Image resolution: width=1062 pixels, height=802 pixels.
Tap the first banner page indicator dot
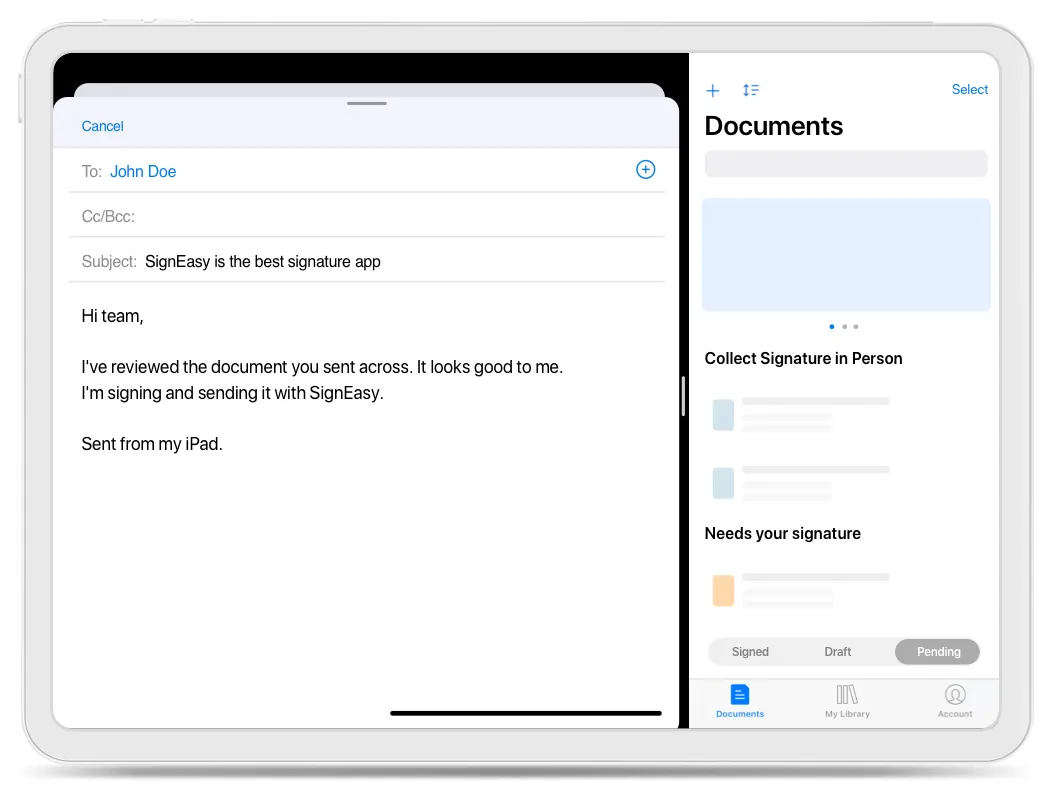pos(832,326)
